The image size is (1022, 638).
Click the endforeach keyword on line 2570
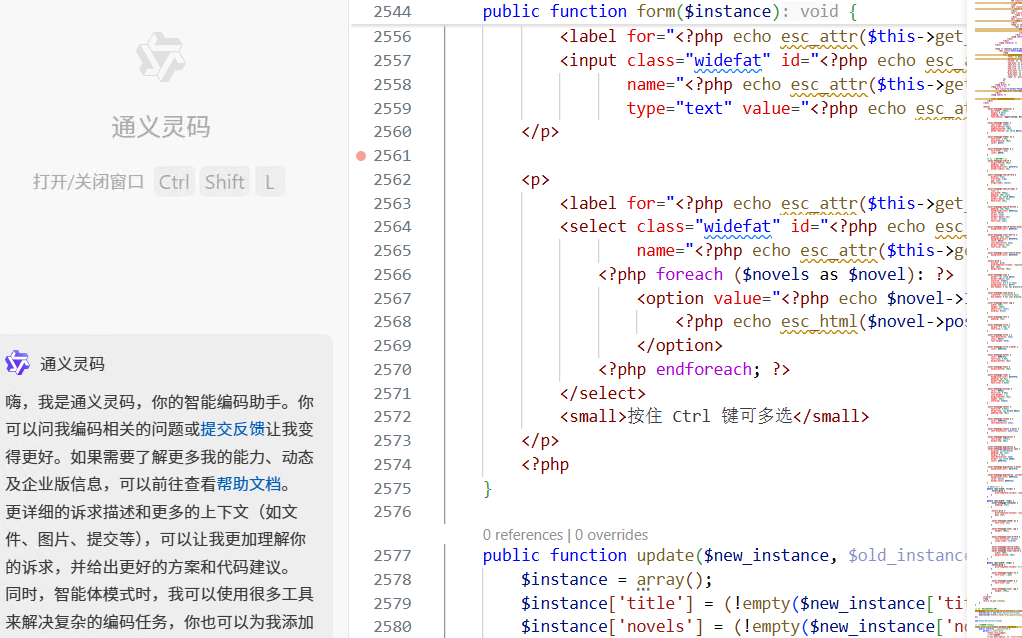(703, 369)
